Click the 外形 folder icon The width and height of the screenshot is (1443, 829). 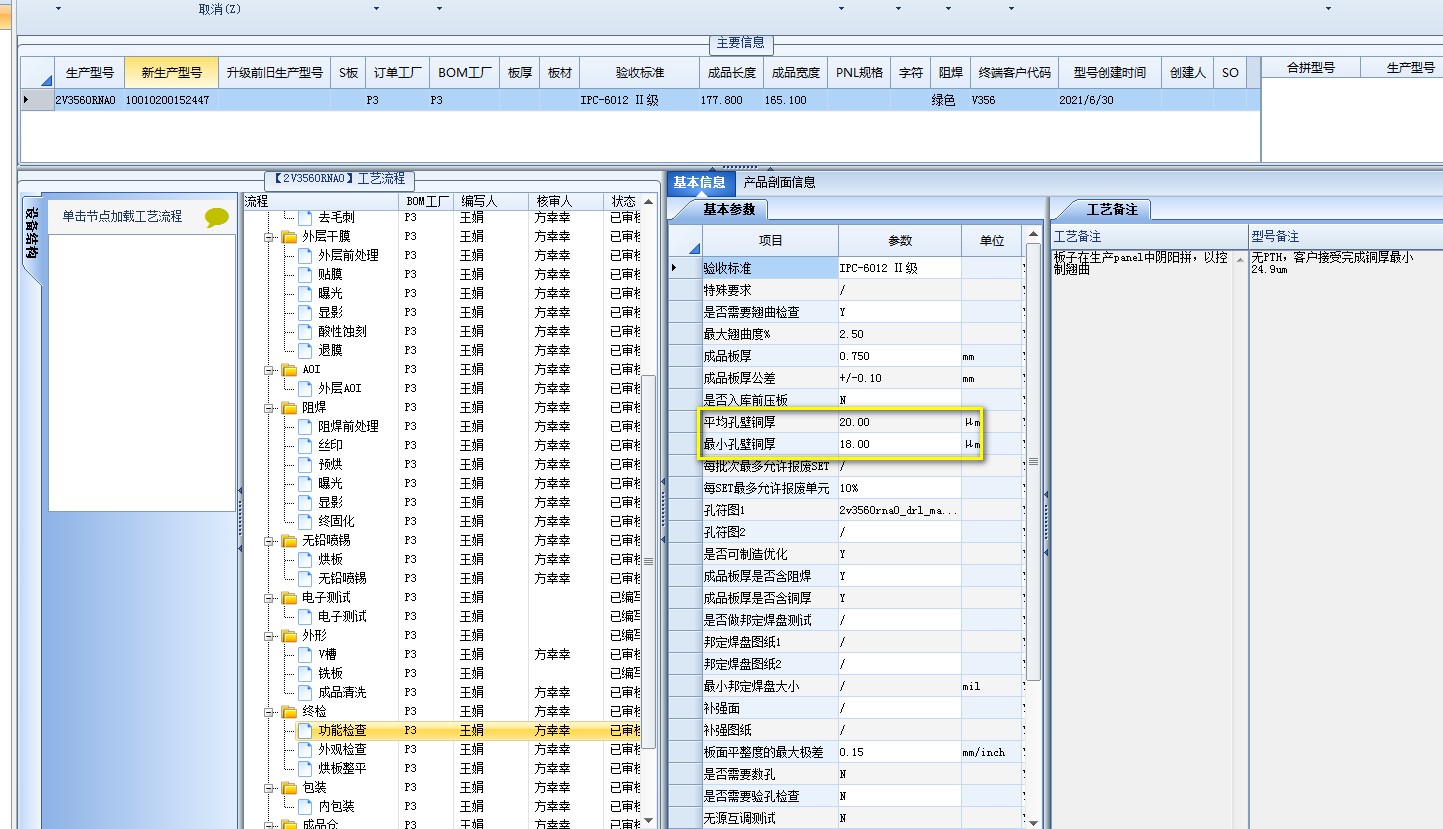click(289, 636)
